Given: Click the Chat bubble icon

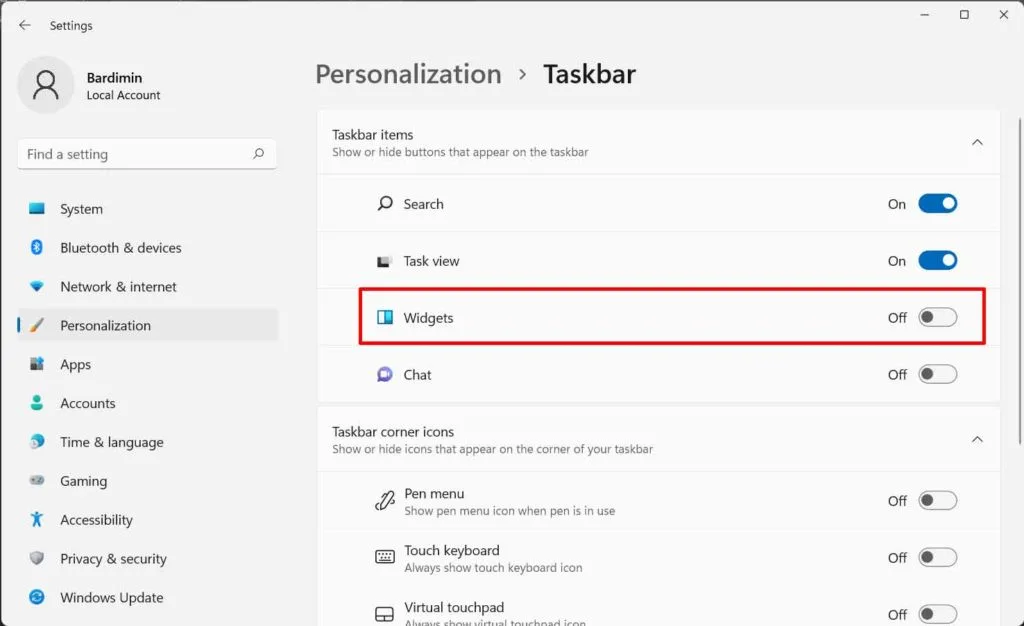Looking at the screenshot, I should (385, 374).
